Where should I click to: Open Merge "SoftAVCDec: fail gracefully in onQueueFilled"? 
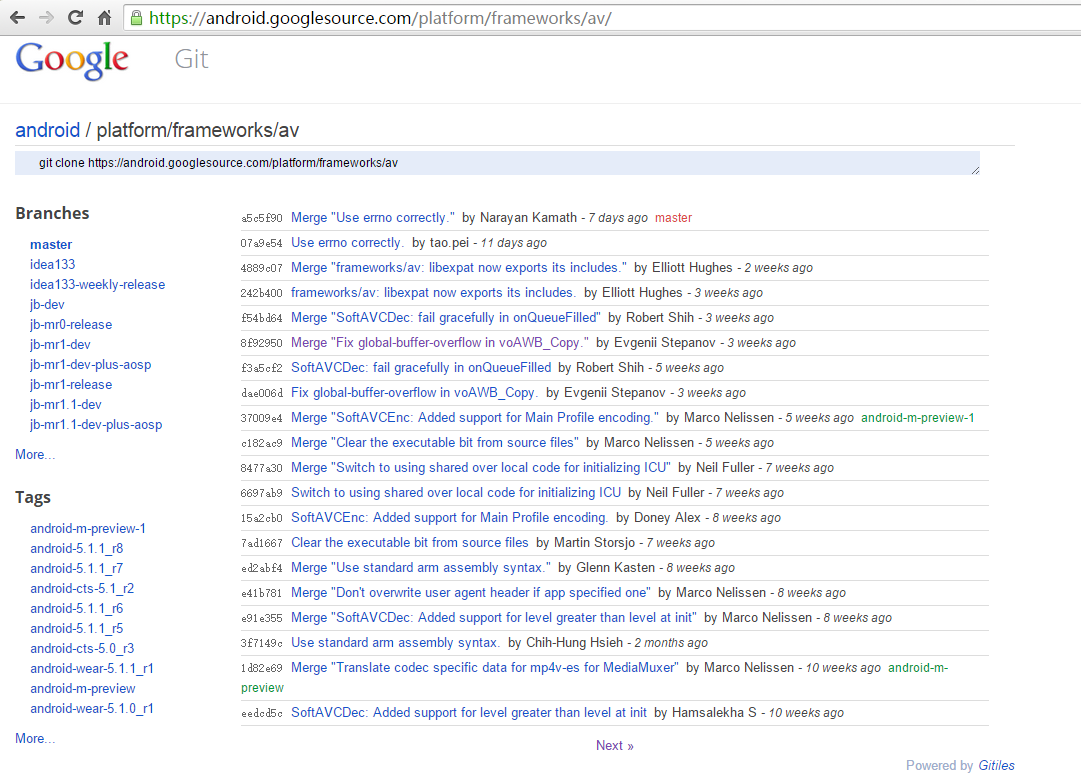point(446,317)
